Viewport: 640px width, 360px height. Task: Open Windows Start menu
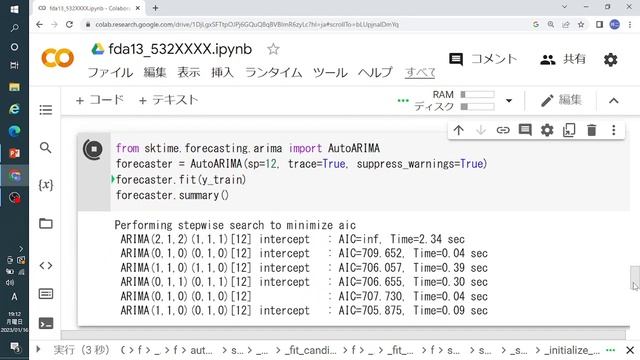tap(14, 9)
